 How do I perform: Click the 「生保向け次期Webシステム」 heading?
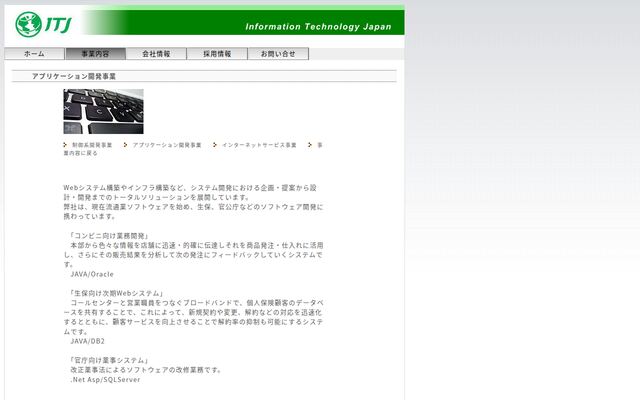coord(116,293)
